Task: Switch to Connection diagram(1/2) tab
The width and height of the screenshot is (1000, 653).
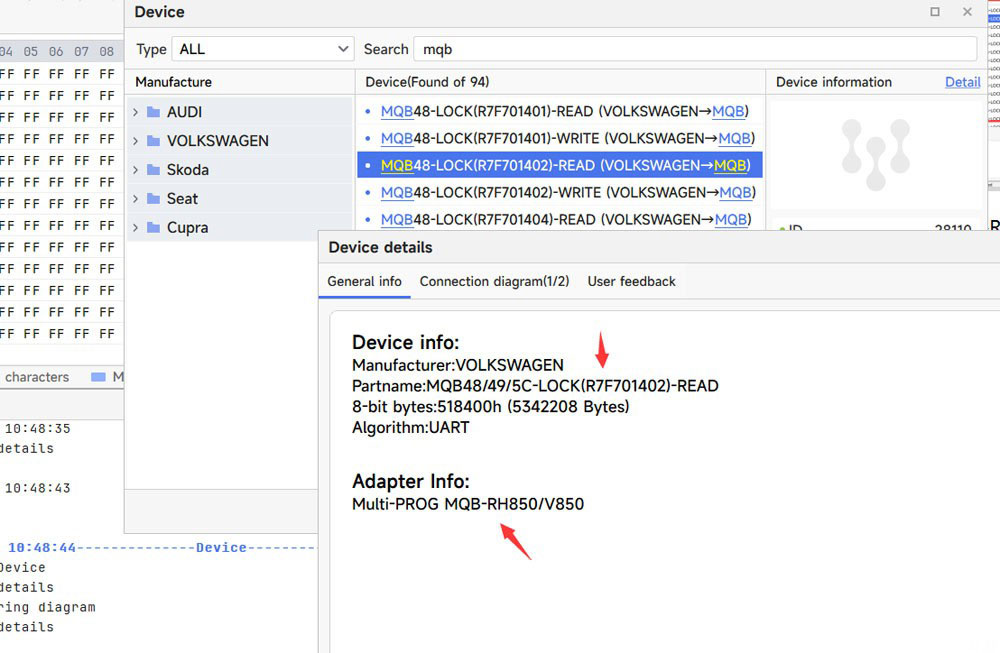Action: [494, 282]
